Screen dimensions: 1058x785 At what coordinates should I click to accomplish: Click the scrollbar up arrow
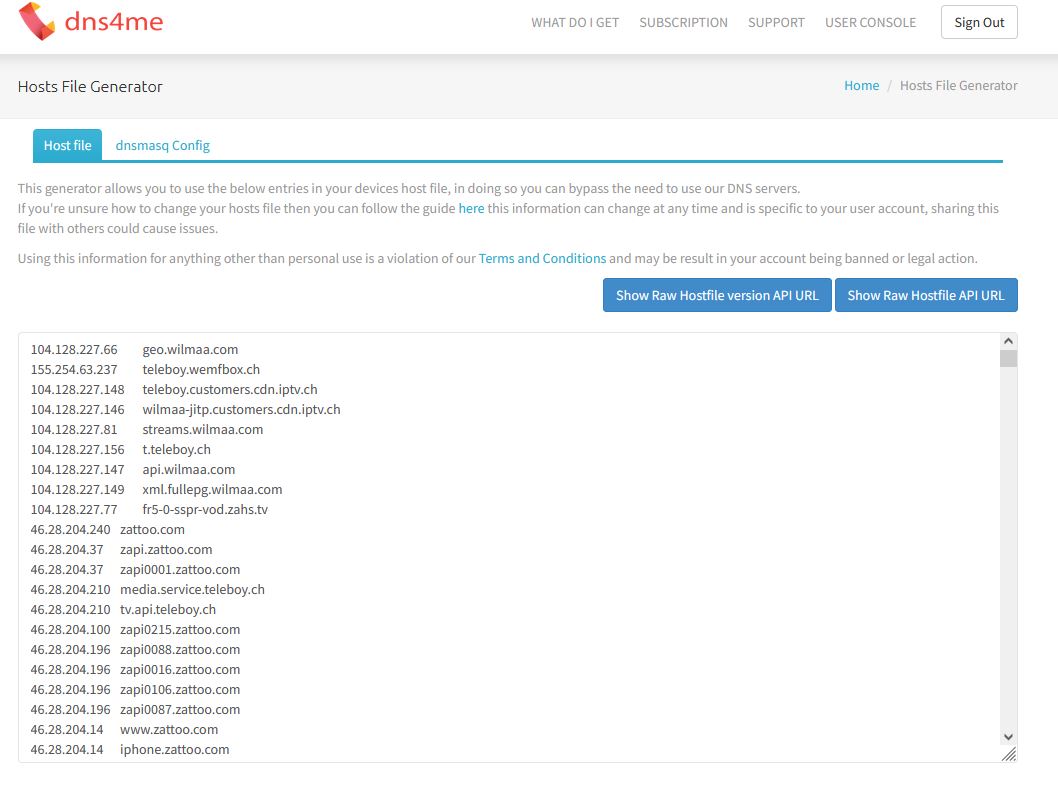(x=1008, y=341)
